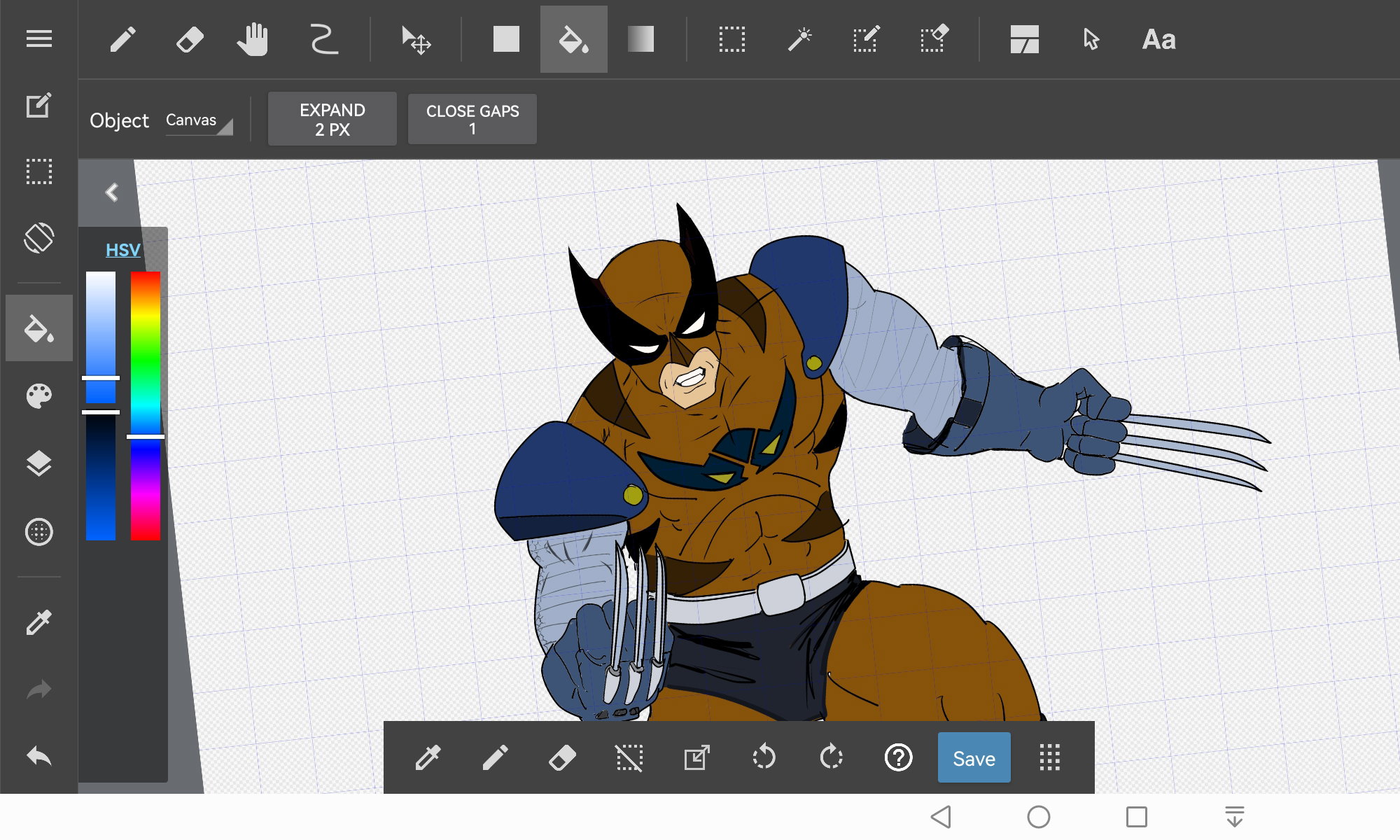Select the Gradient tool

click(x=640, y=39)
